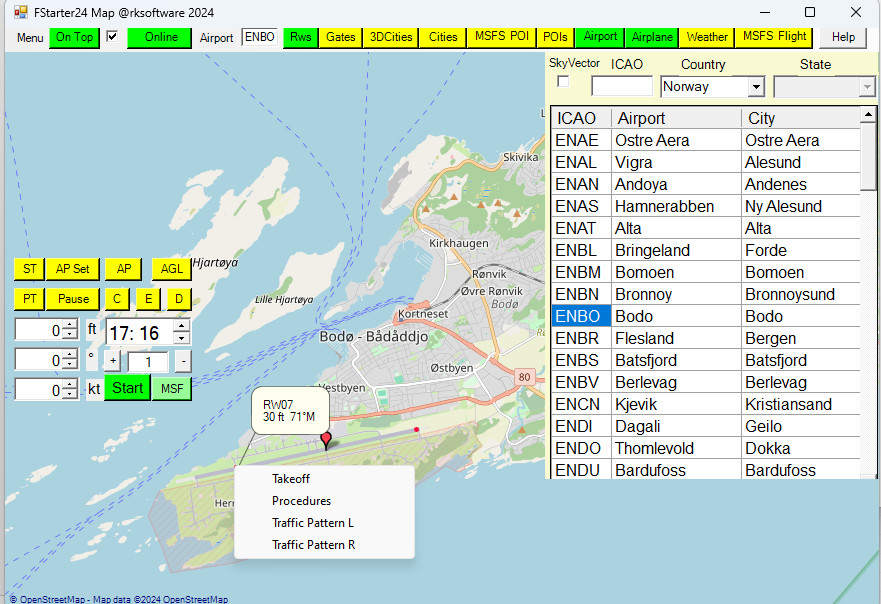Select the ENAL Vigra airport row
This screenshot has height=604, width=881.
click(x=650, y=162)
